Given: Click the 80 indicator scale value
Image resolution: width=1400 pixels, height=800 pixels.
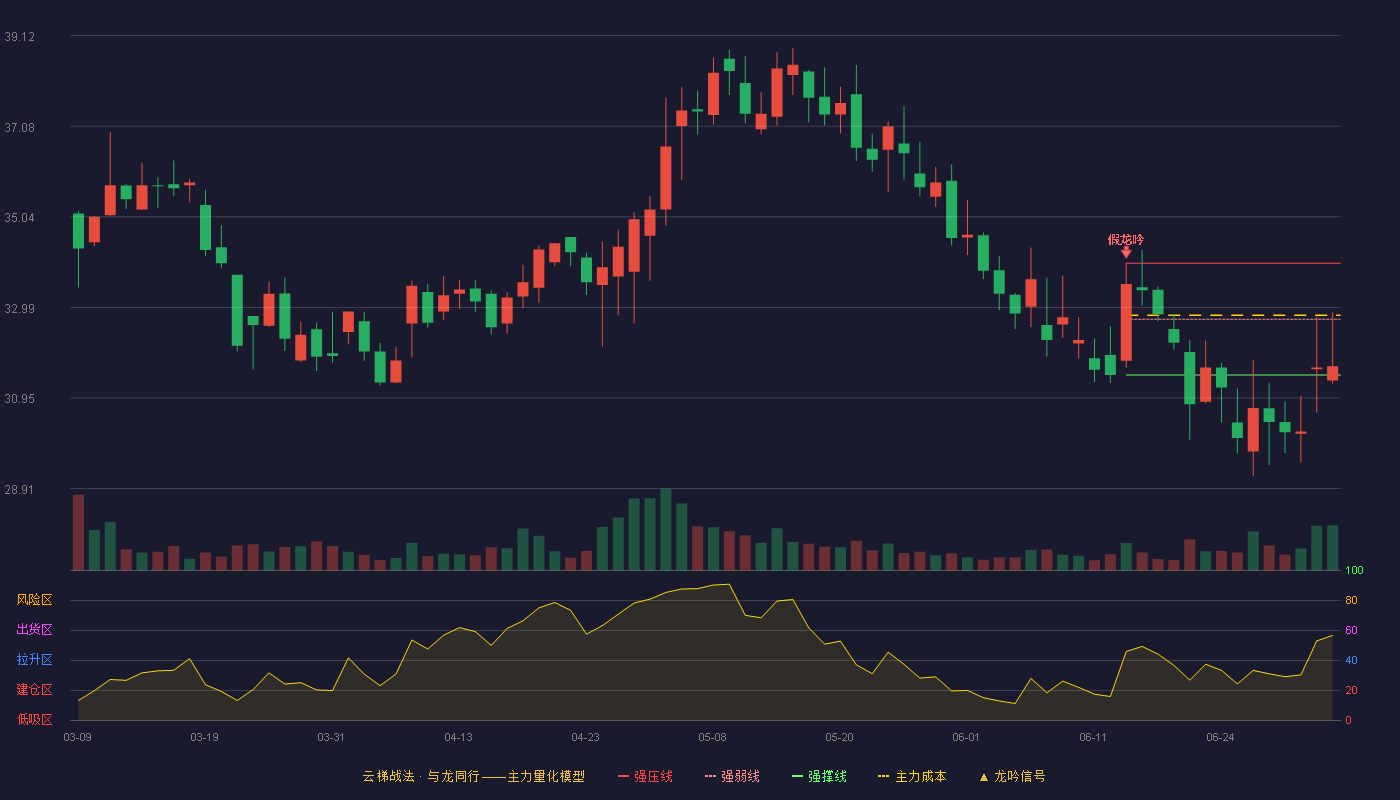Looking at the screenshot, I should (1351, 601).
